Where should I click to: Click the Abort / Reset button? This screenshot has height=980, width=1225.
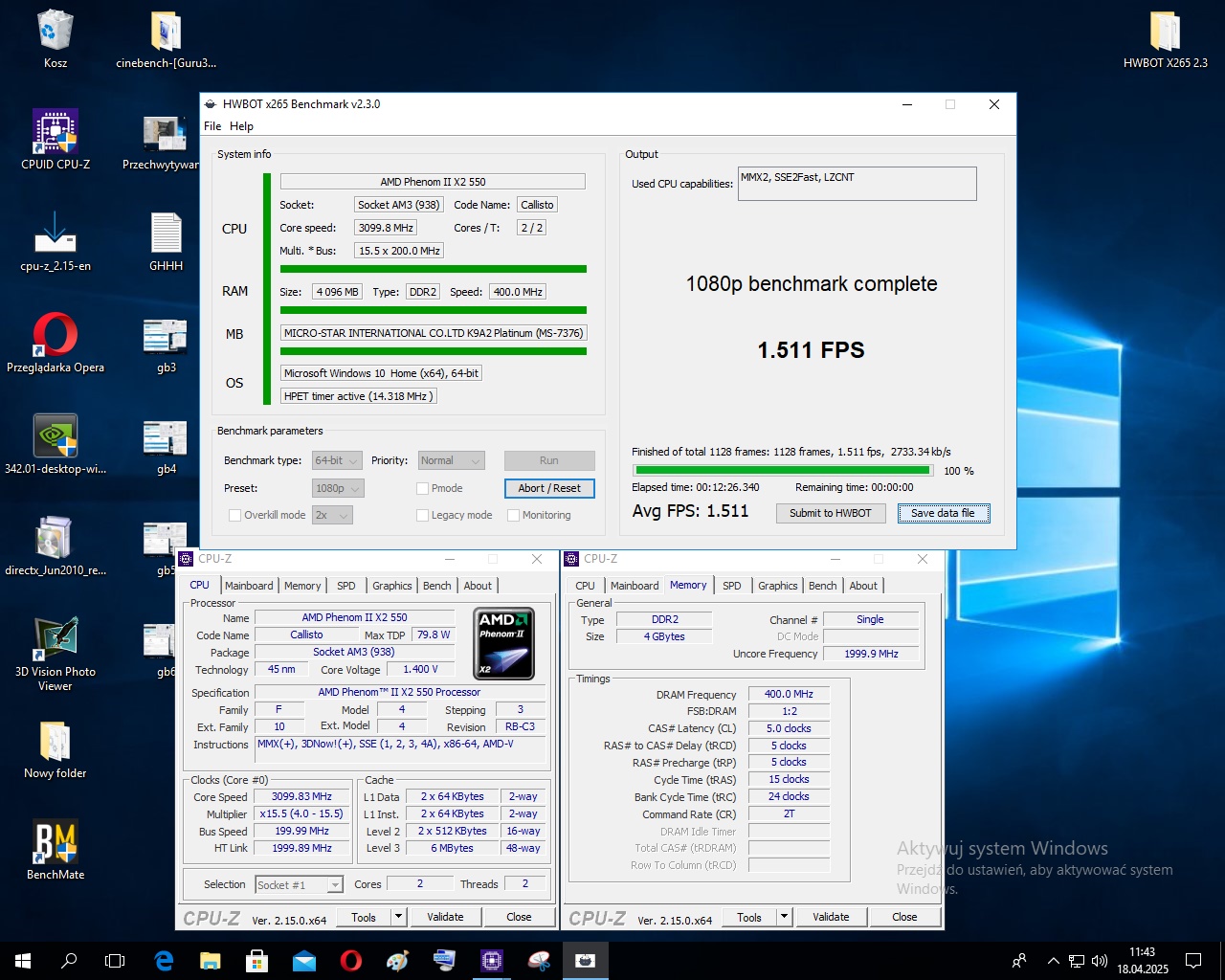point(549,488)
